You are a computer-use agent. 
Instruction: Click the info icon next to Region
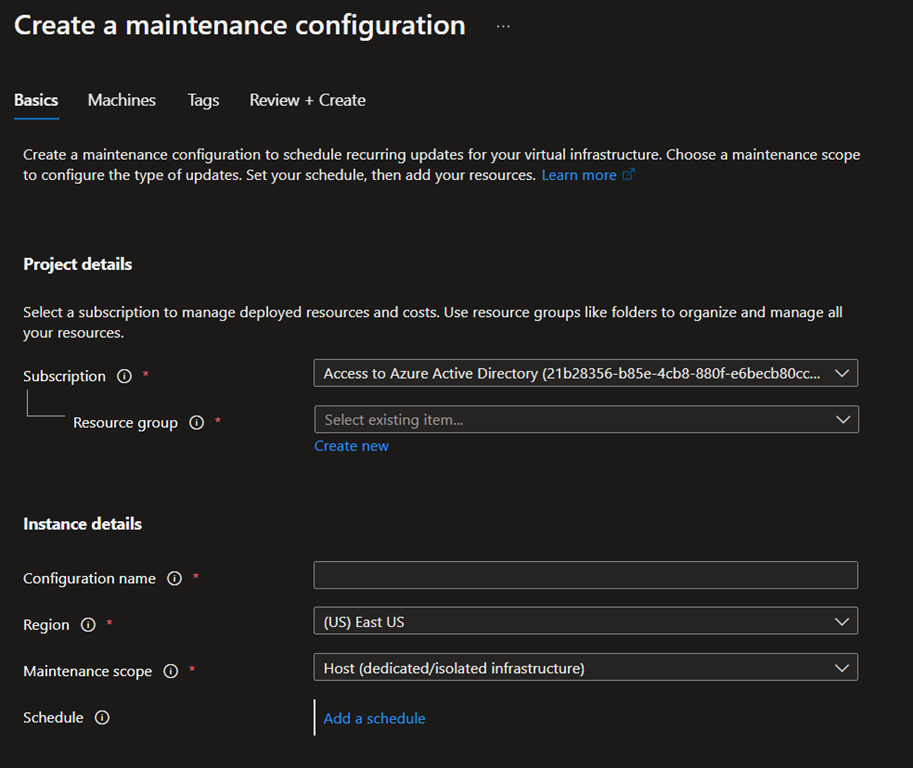tap(88, 625)
